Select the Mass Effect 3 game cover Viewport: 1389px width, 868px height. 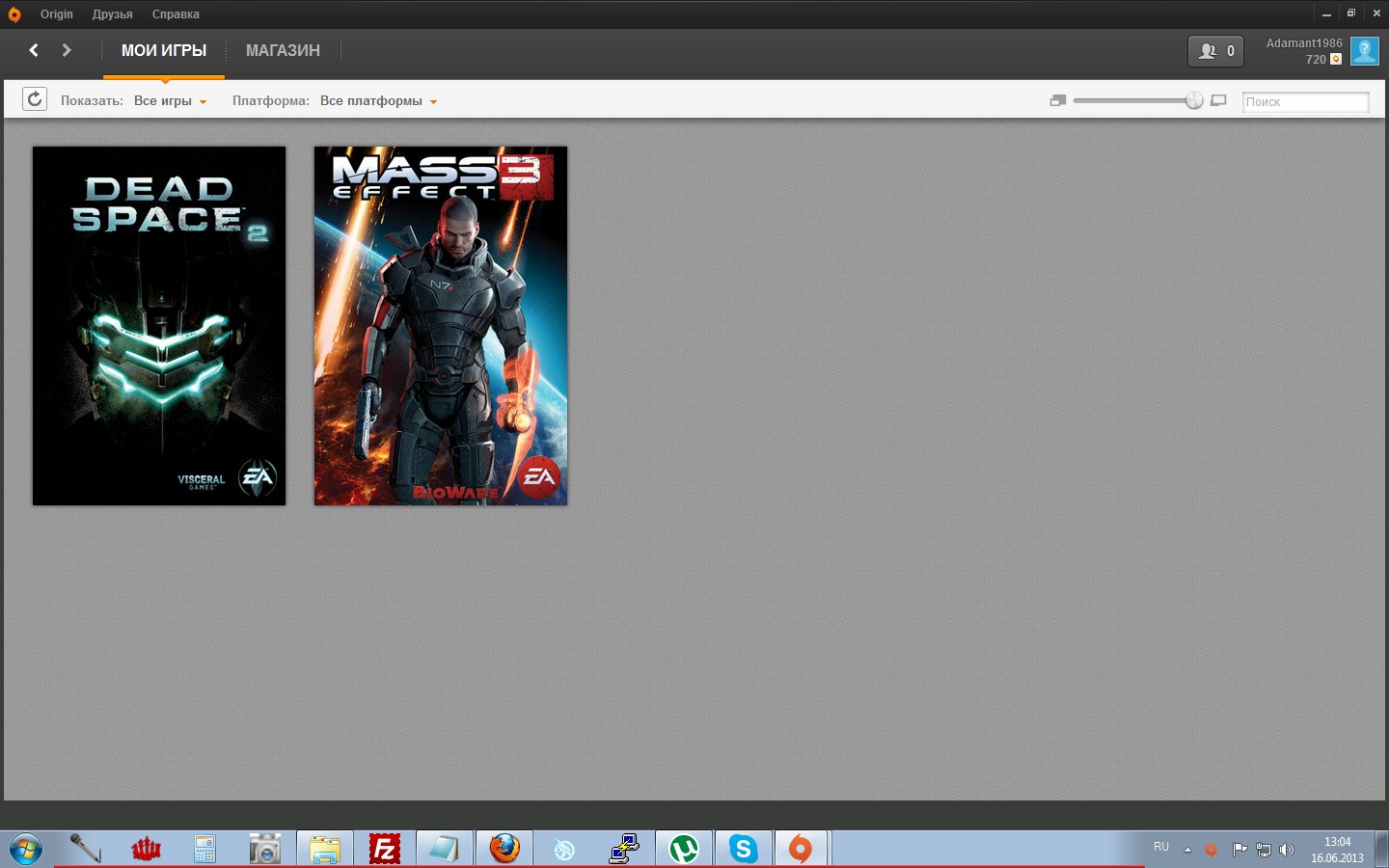pos(441,326)
